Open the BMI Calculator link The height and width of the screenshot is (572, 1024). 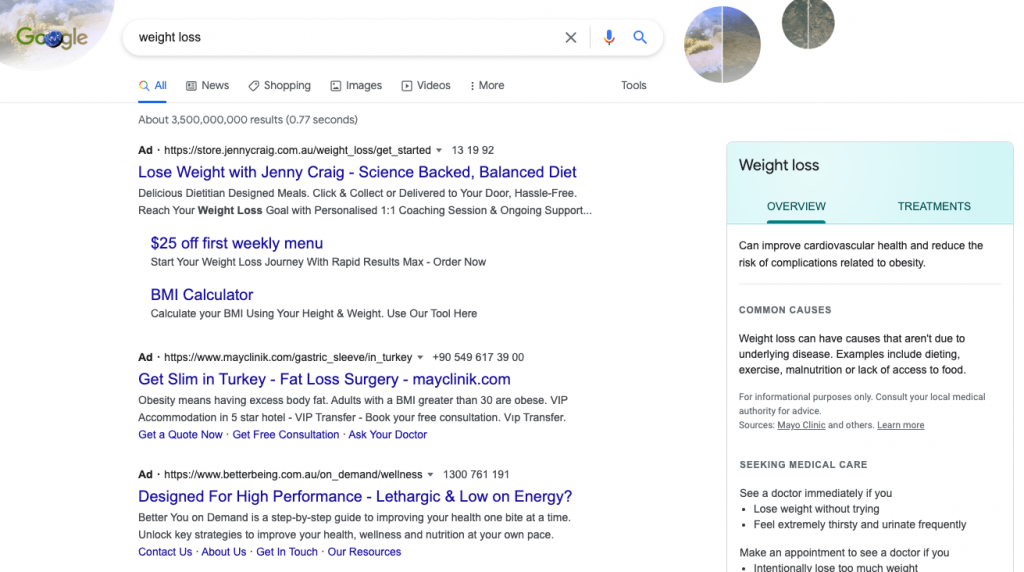pos(202,294)
